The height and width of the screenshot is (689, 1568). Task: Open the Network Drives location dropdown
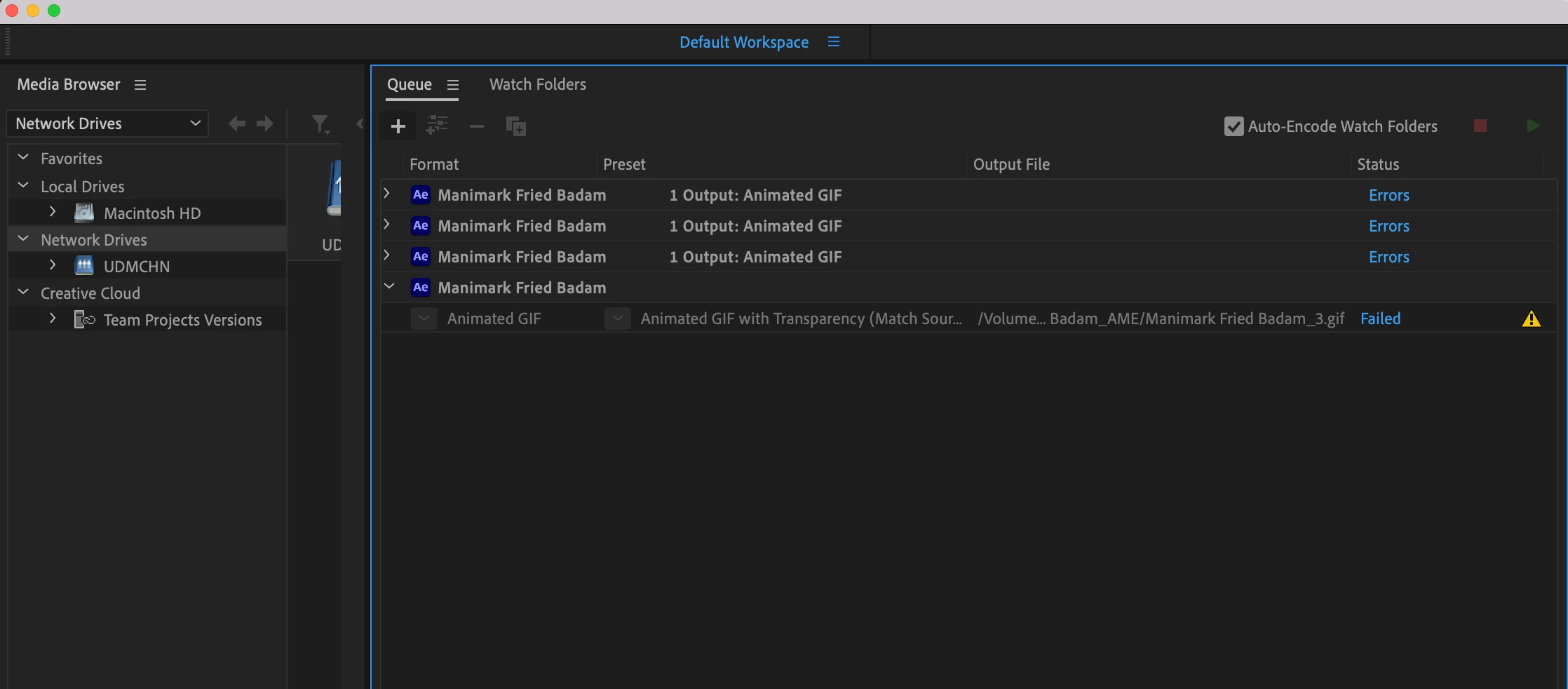tap(107, 124)
